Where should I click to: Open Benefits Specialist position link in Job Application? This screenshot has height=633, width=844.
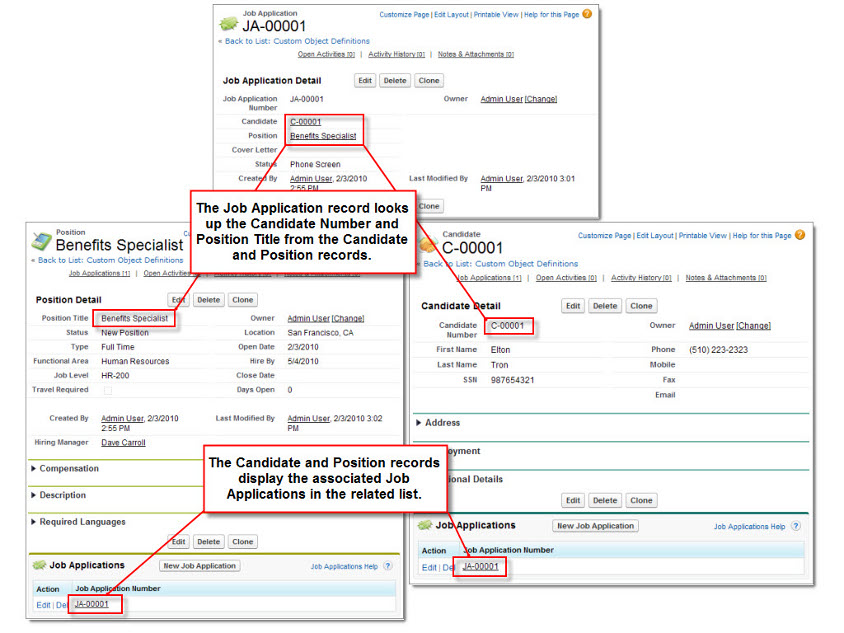click(x=323, y=136)
